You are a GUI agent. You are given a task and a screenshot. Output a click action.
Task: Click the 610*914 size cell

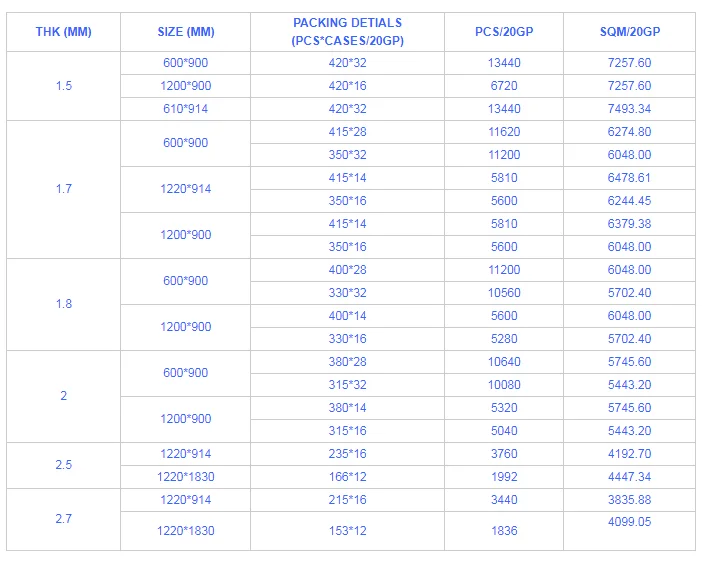pyautogui.click(x=185, y=109)
